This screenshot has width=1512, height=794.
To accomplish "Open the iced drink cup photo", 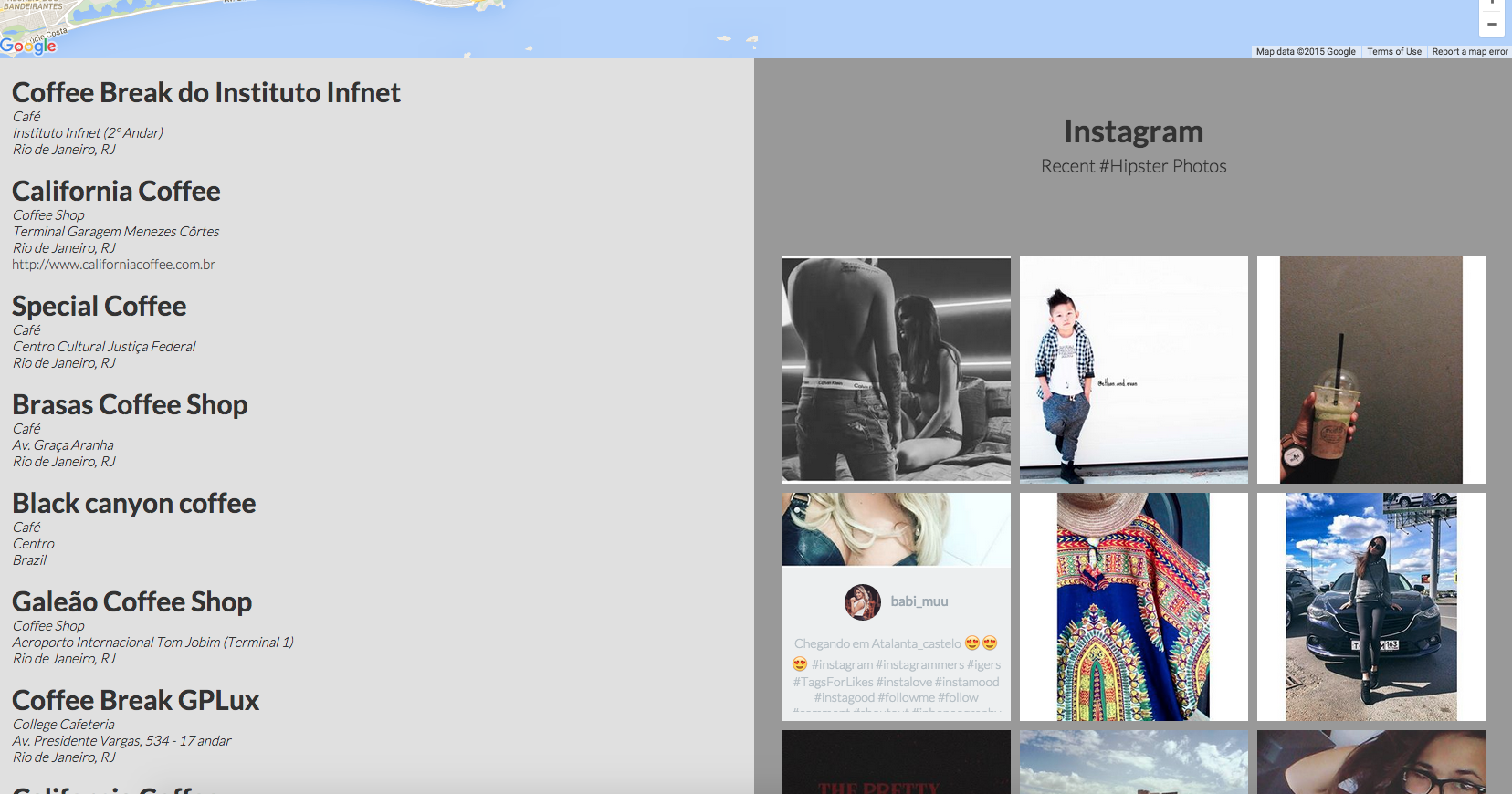I will 1371,370.
